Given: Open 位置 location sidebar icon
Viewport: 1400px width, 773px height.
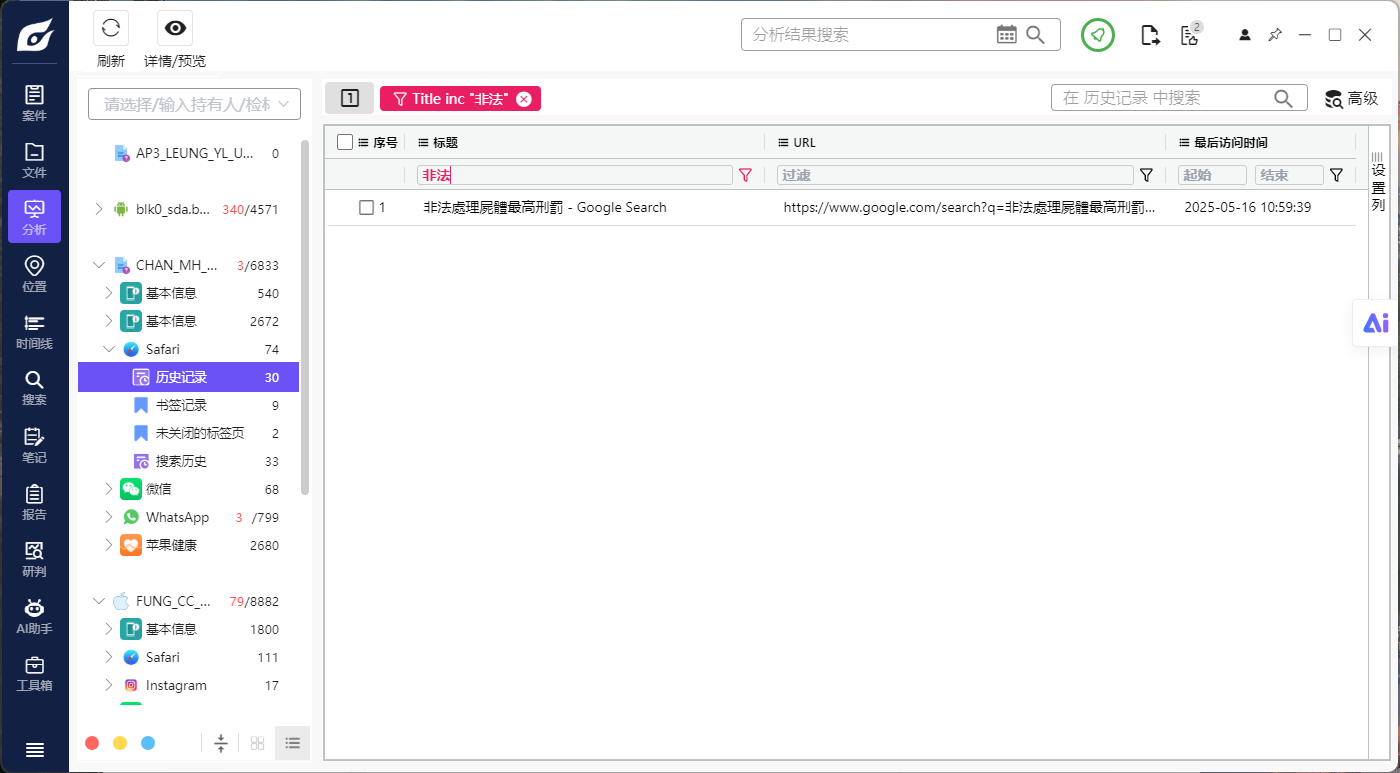Looking at the screenshot, I should tap(34, 274).
